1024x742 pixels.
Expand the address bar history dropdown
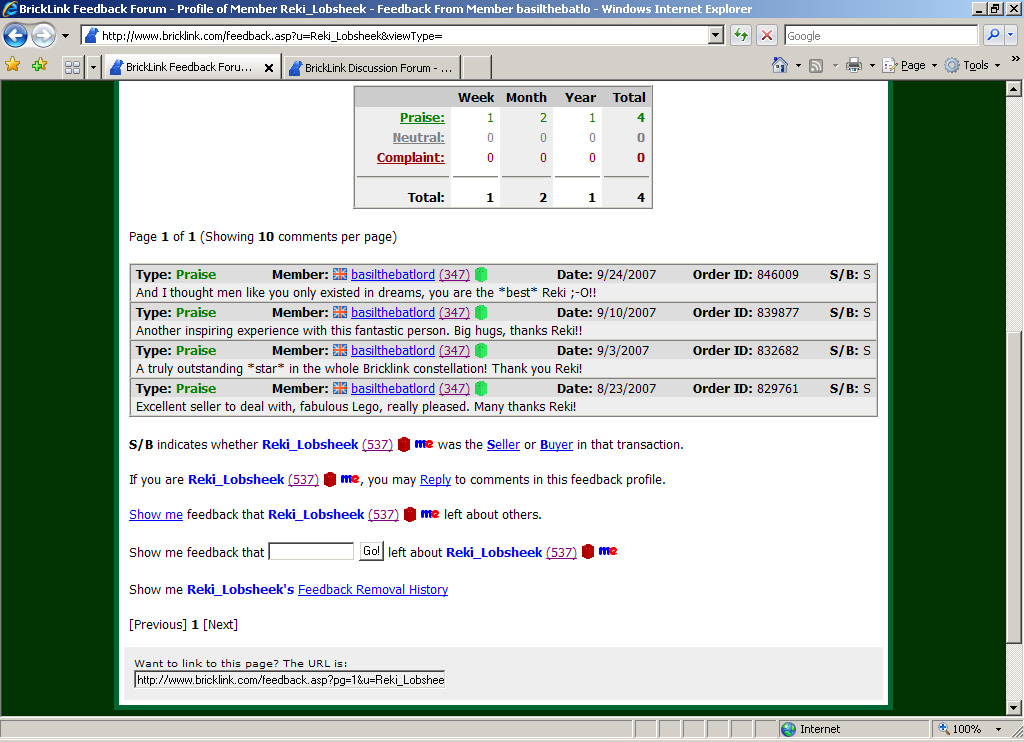tap(716, 35)
